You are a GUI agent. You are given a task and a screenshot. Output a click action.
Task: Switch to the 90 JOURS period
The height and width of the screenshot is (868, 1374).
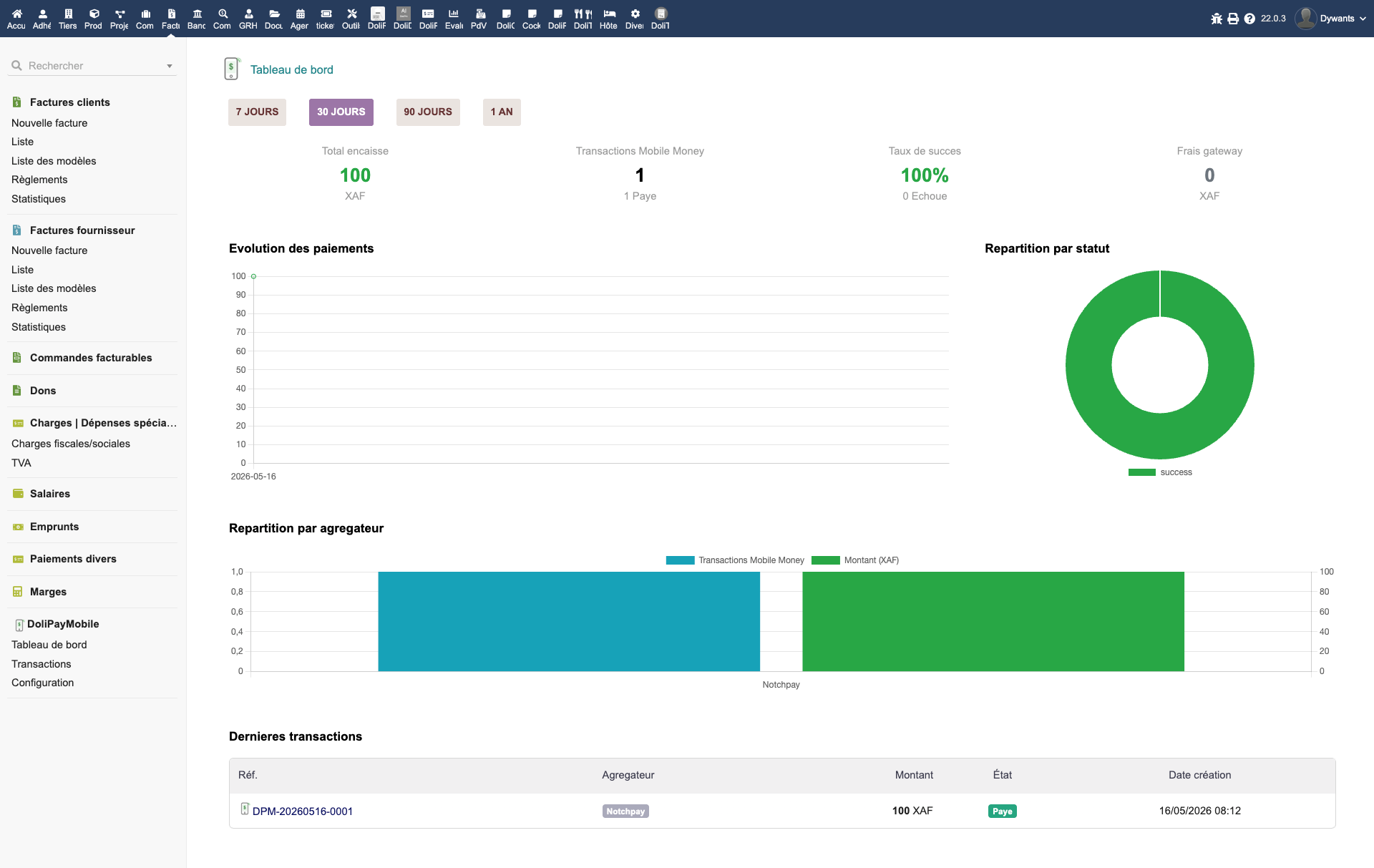[x=428, y=112]
